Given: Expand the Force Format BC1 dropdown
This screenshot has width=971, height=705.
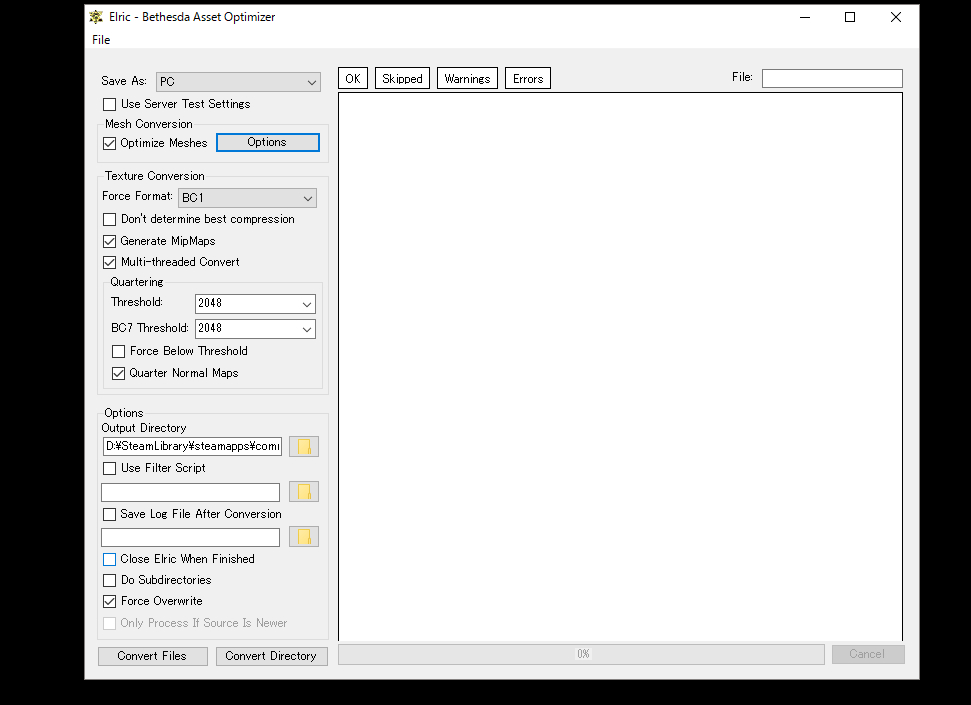Looking at the screenshot, I should 247,198.
